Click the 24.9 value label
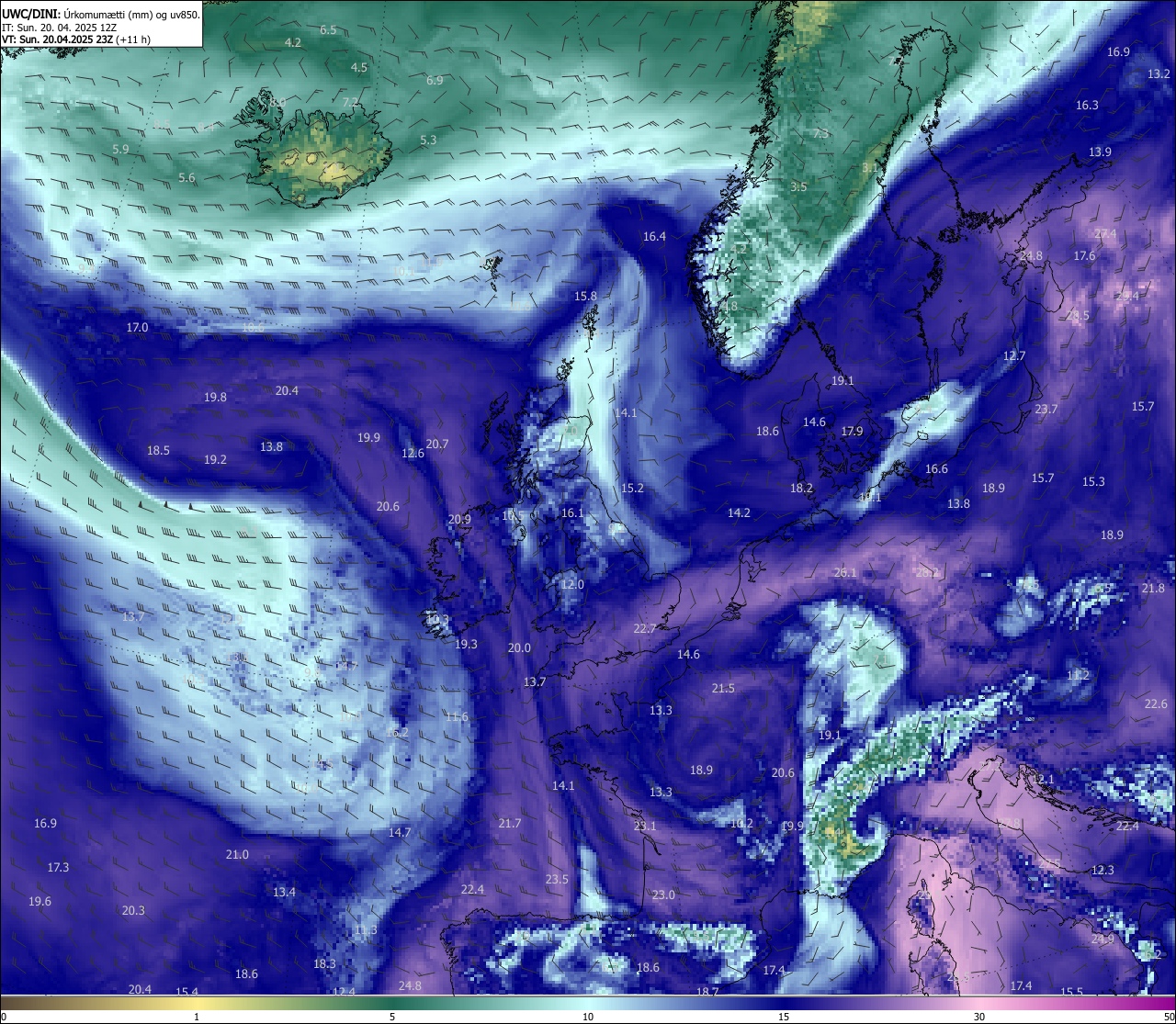The width and height of the screenshot is (1176, 1024). click(x=1102, y=939)
